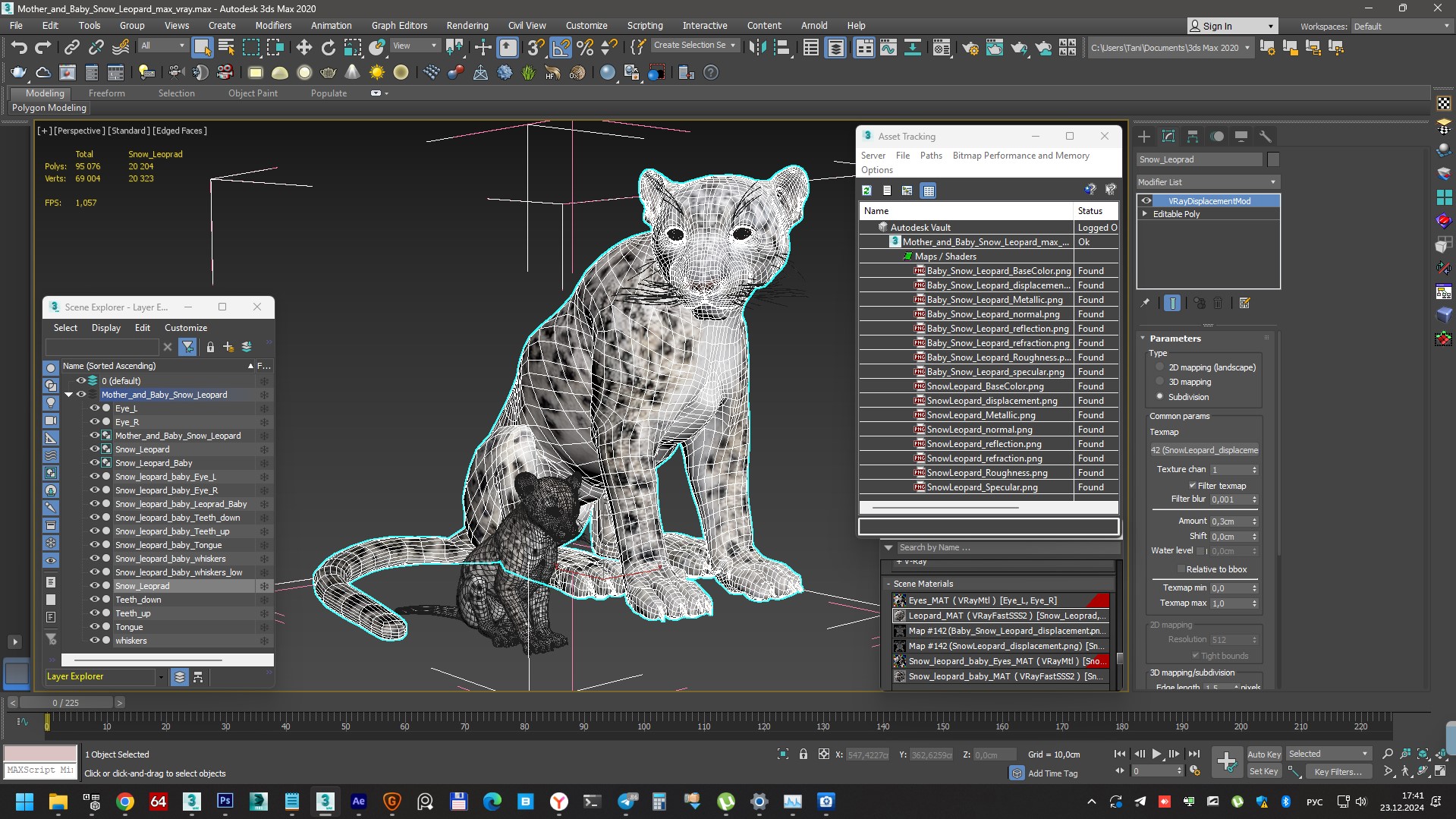Click the time slider 0 / 225 handle
Screen dimensions: 1456x819
point(66,703)
